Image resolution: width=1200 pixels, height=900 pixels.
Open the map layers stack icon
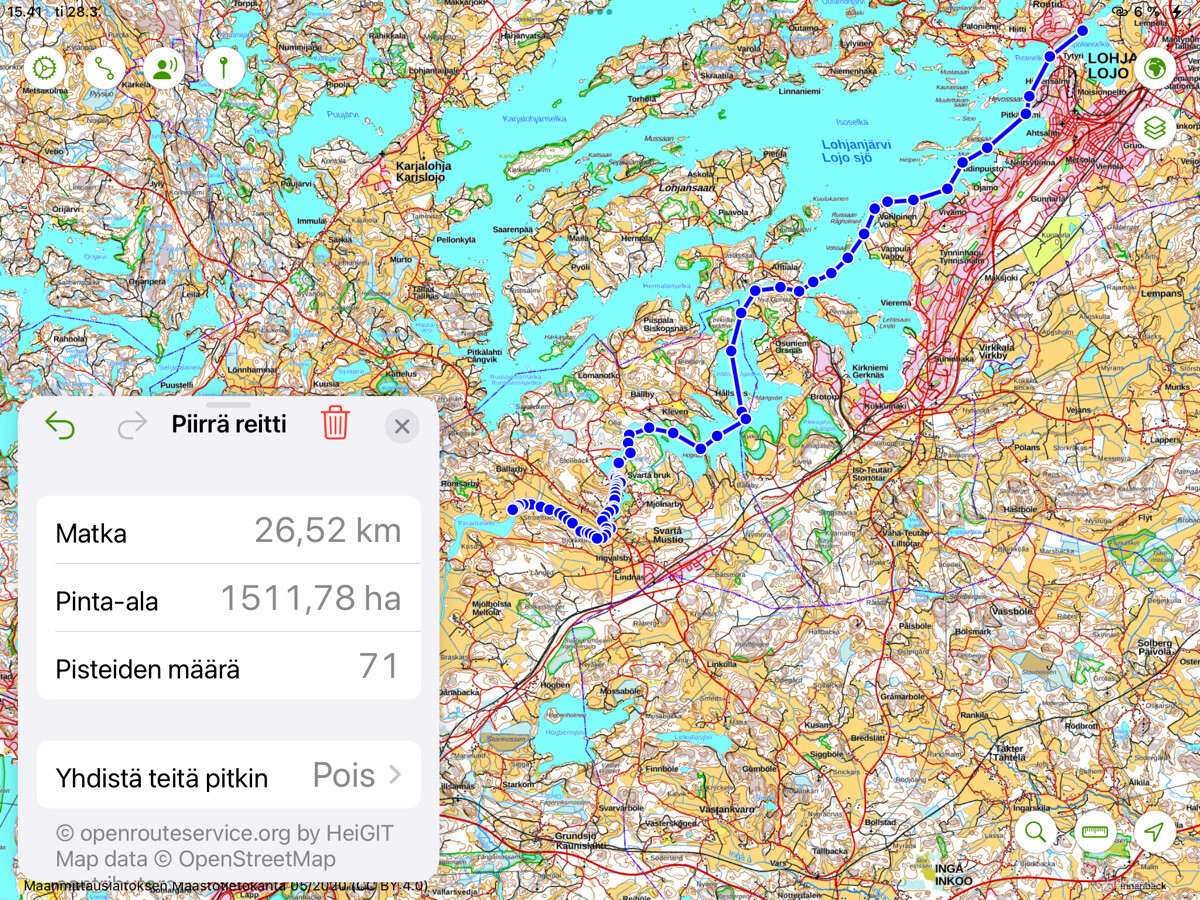tap(1155, 128)
